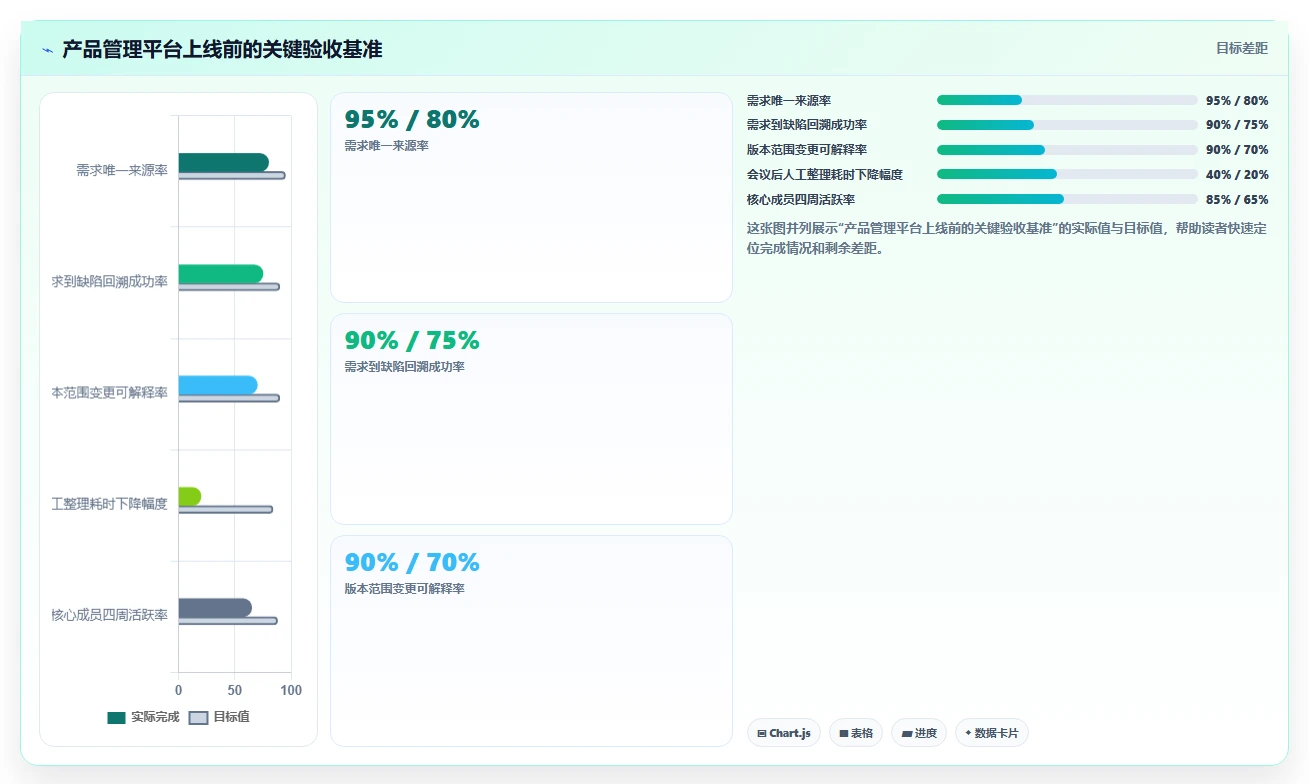The height and width of the screenshot is (784, 1309).
Task: Click the lightning icon beside the dashboard title
Action: (x=47, y=50)
